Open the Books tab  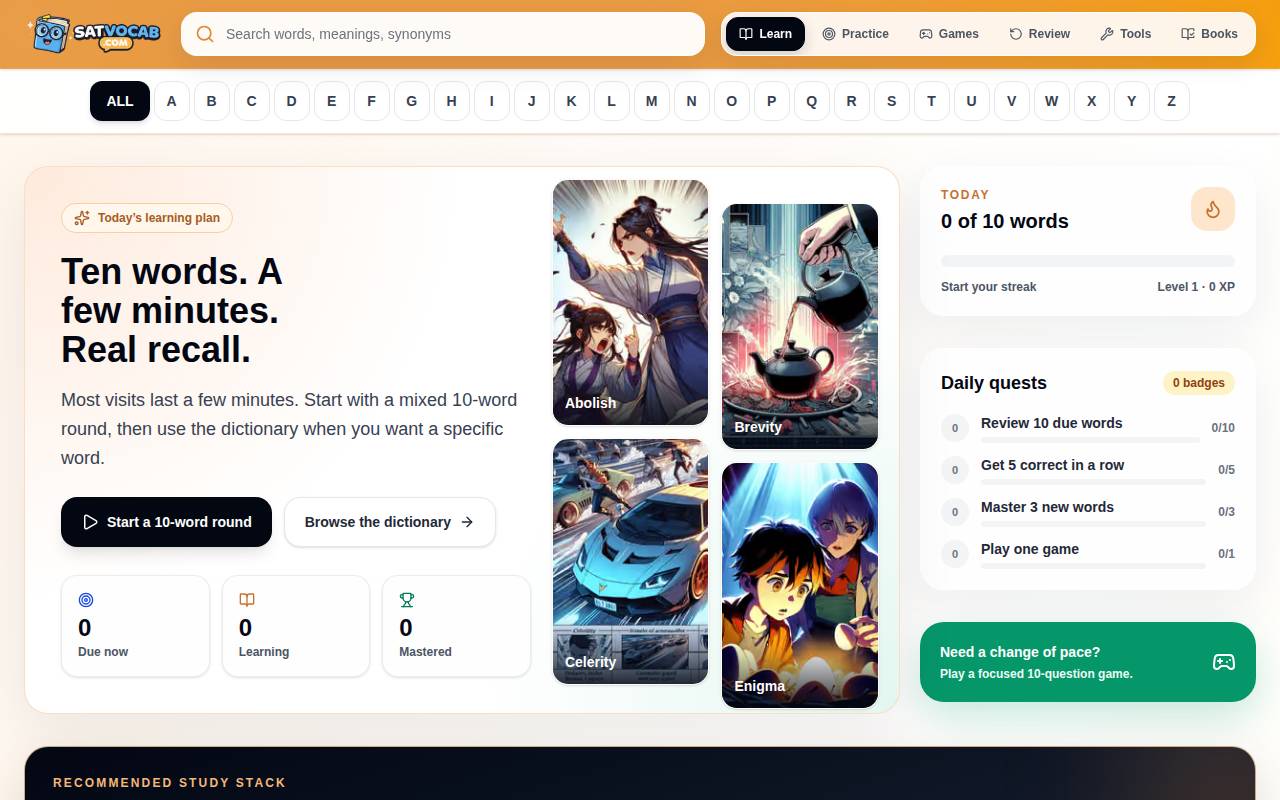point(1209,34)
